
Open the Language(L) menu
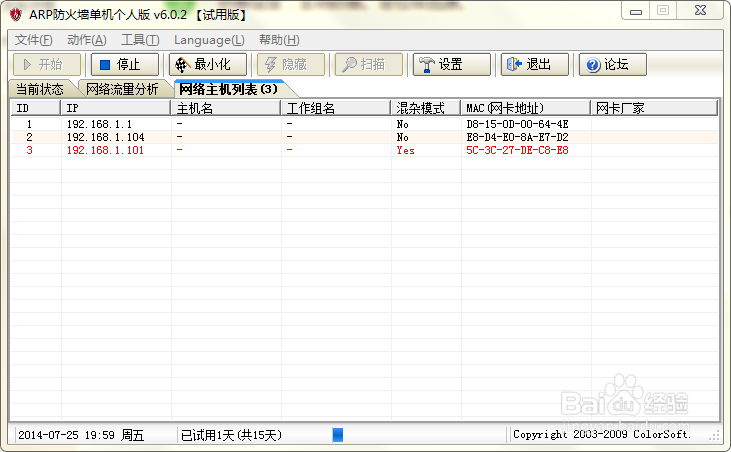point(209,40)
